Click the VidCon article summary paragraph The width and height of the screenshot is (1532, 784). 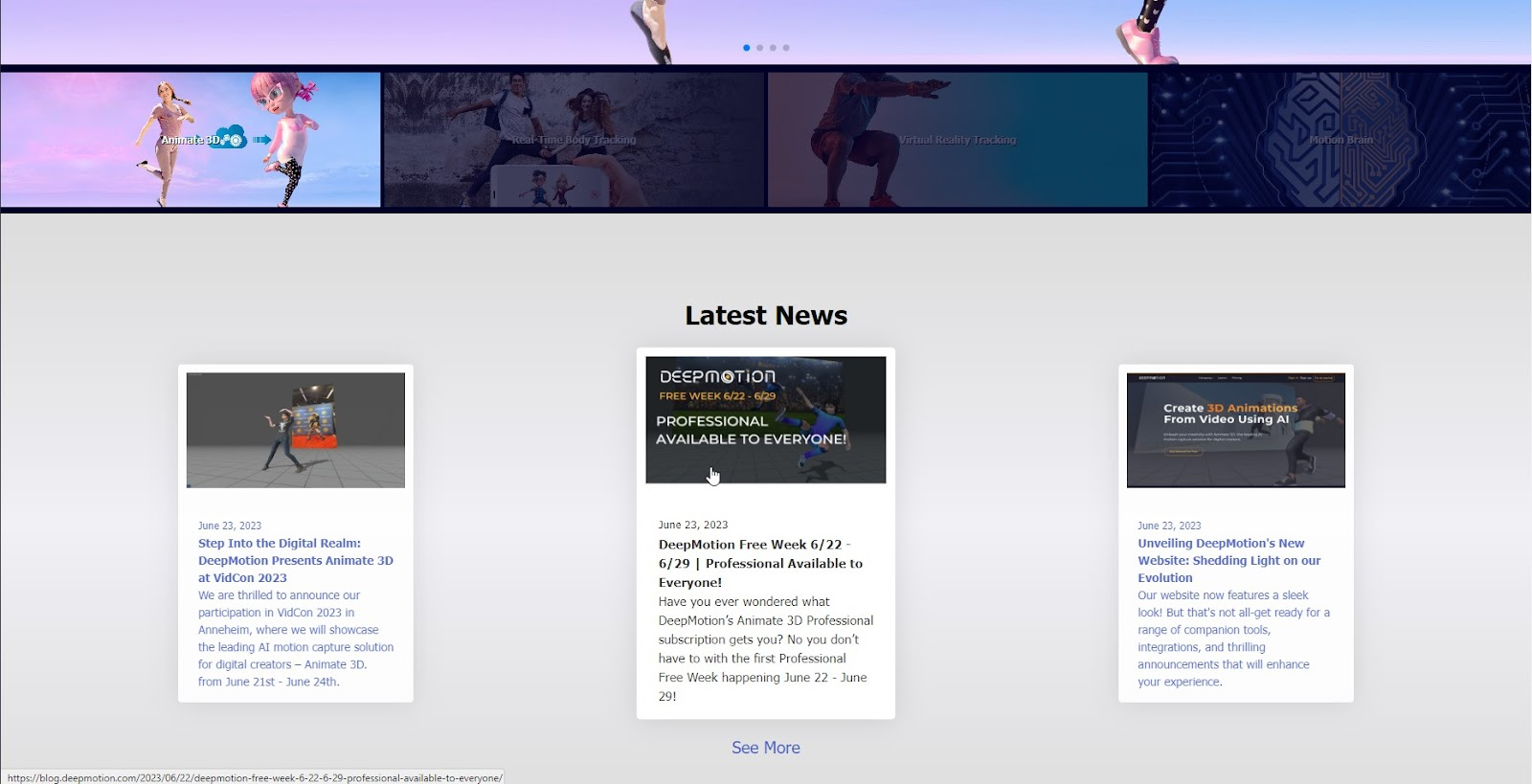(x=296, y=638)
